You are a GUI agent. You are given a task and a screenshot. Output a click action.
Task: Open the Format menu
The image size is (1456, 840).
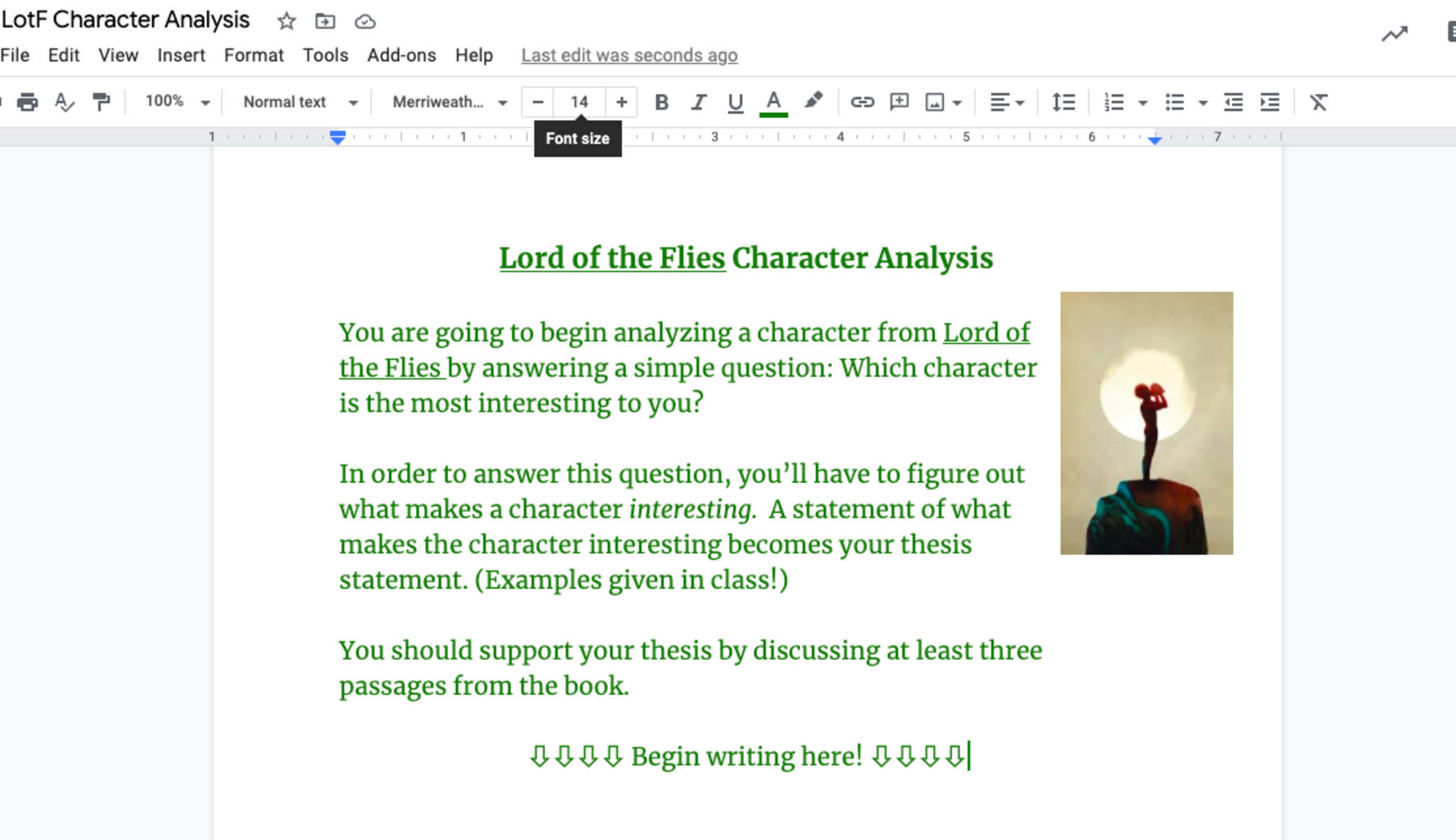click(x=253, y=55)
